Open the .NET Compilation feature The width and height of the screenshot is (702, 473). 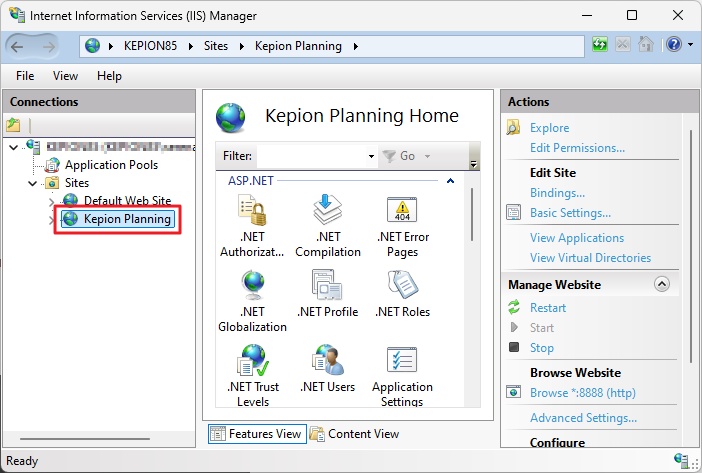(328, 226)
